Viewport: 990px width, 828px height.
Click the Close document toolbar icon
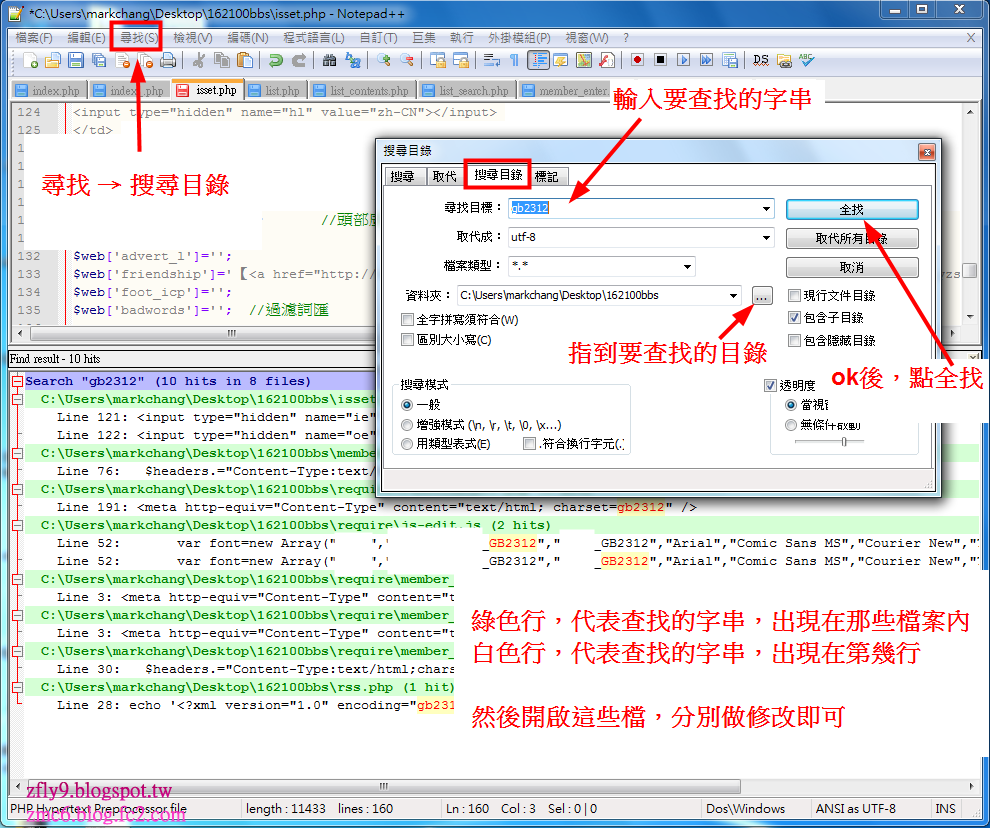(122, 61)
